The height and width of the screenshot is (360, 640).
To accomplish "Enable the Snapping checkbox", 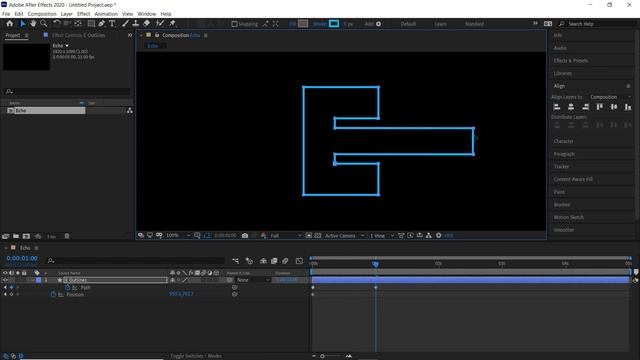I will 234,24.
